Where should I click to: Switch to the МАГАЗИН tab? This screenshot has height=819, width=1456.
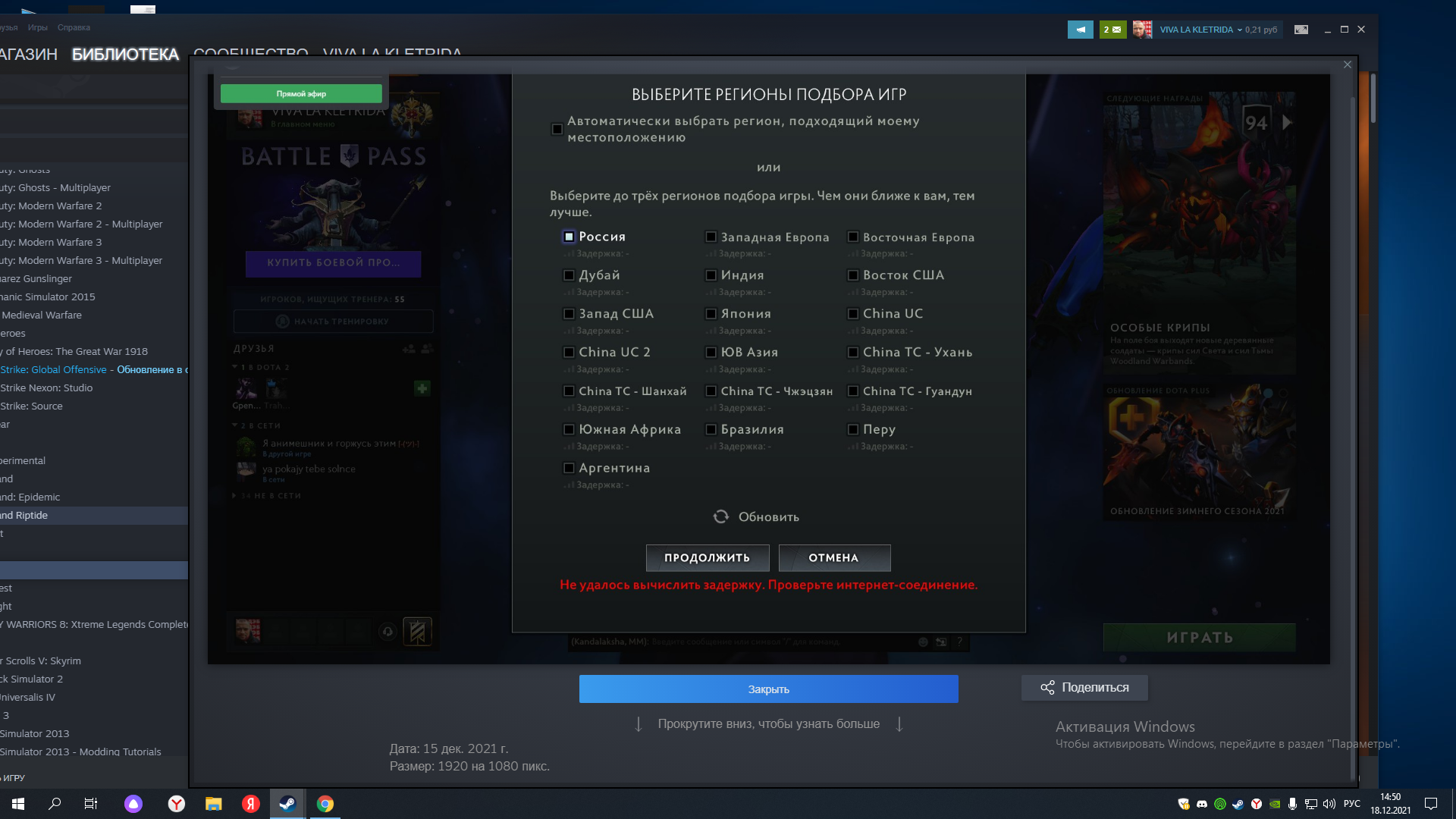(x=29, y=54)
